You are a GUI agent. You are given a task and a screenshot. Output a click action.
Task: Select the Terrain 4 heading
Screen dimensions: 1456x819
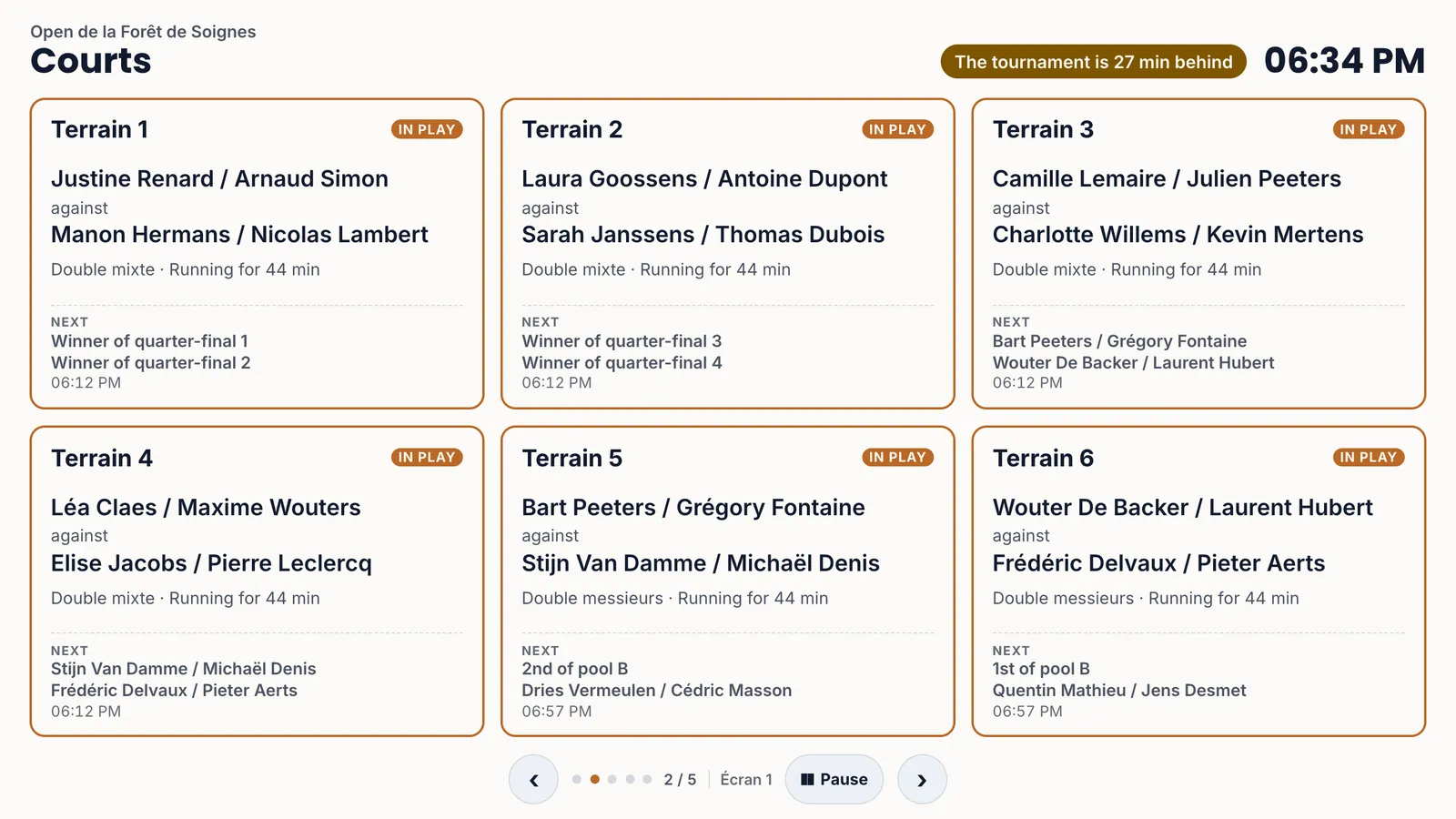pyautogui.click(x=101, y=458)
